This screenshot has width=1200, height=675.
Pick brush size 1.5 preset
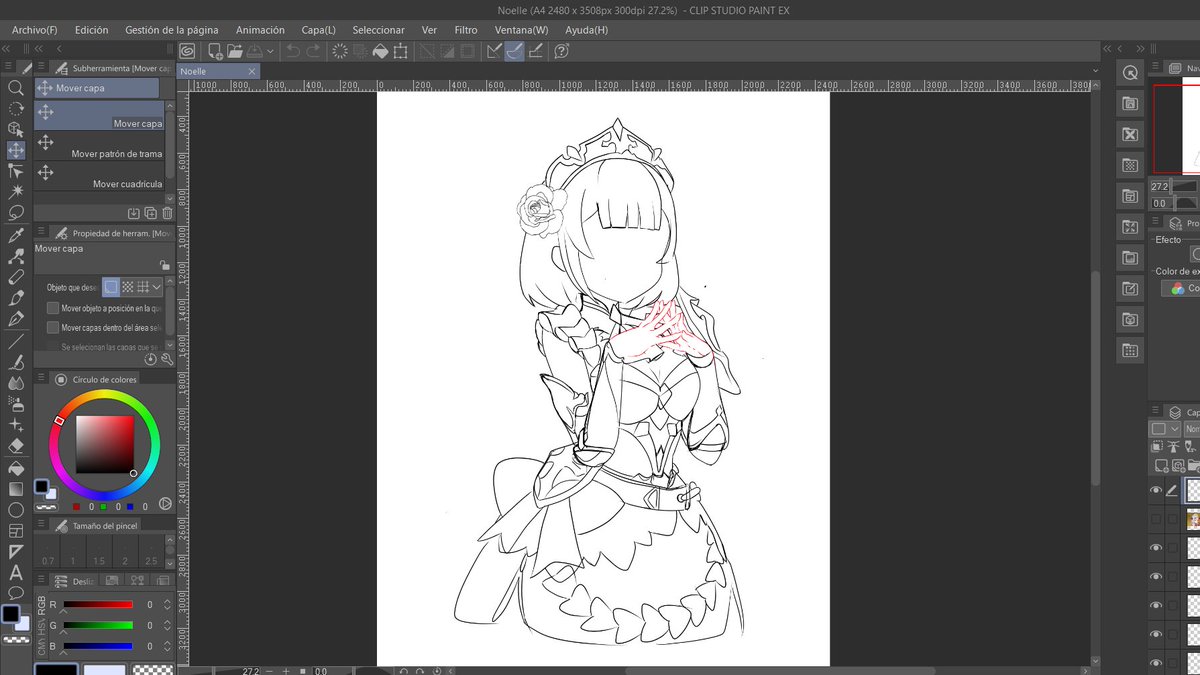[99, 551]
